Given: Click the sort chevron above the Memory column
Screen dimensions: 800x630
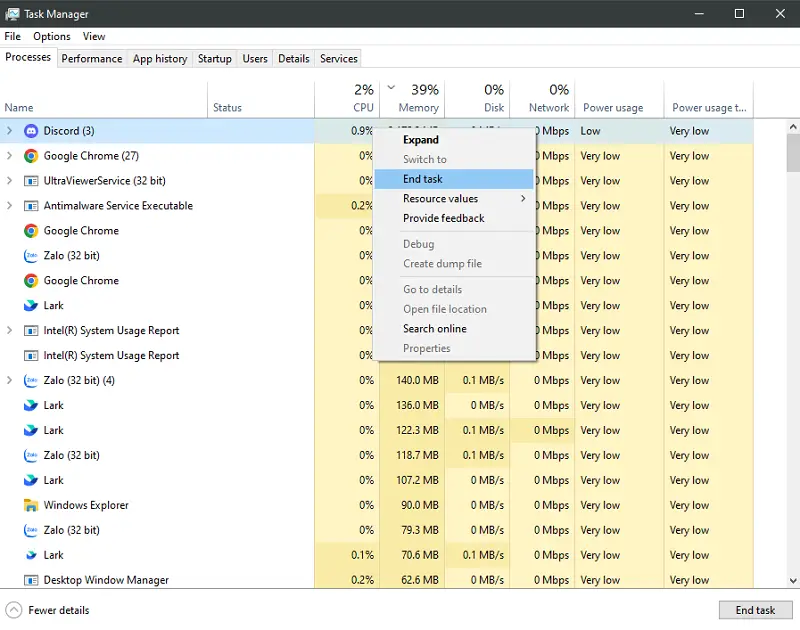Looking at the screenshot, I should 392,88.
